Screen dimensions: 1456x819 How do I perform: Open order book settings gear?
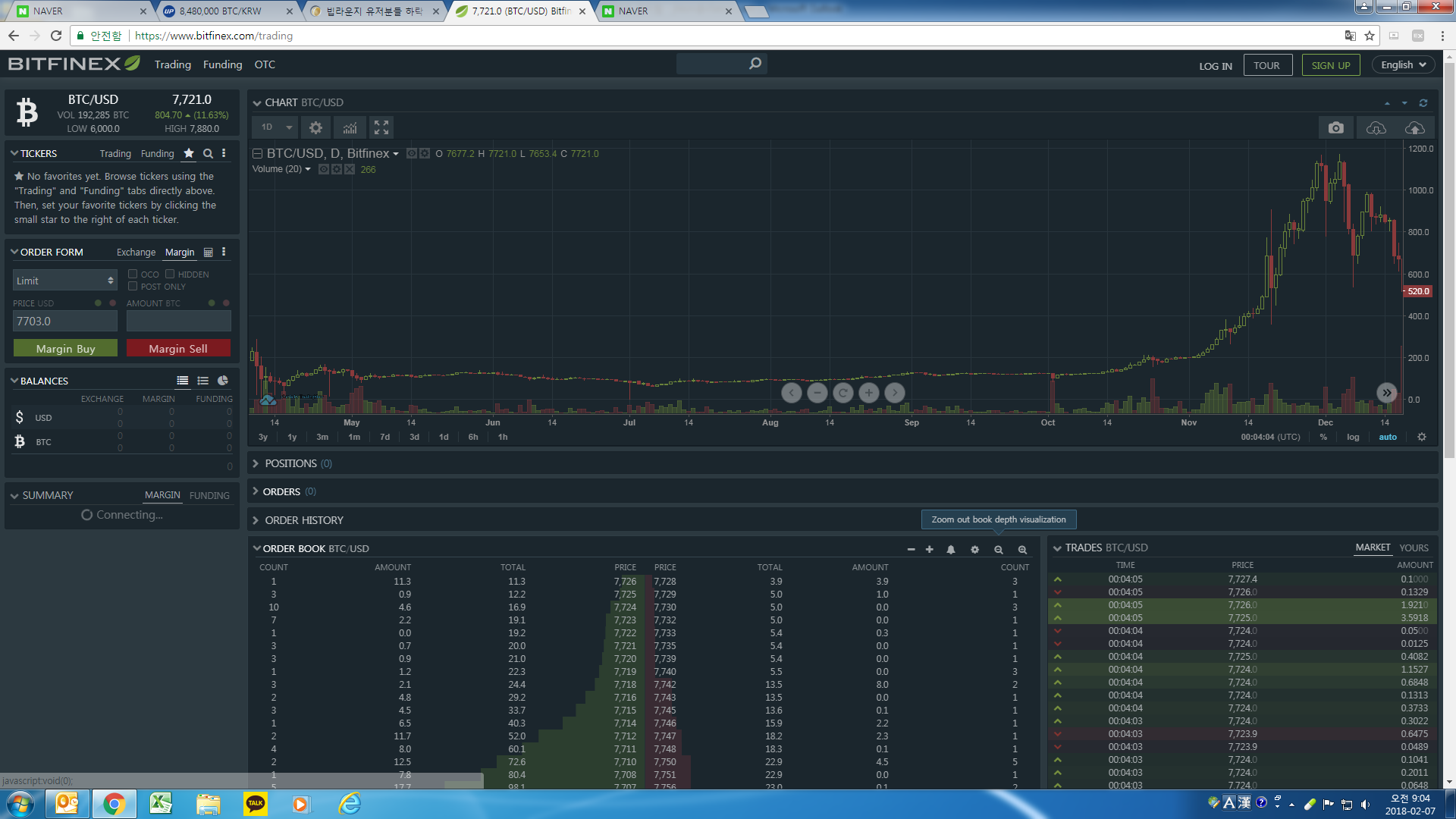975,550
